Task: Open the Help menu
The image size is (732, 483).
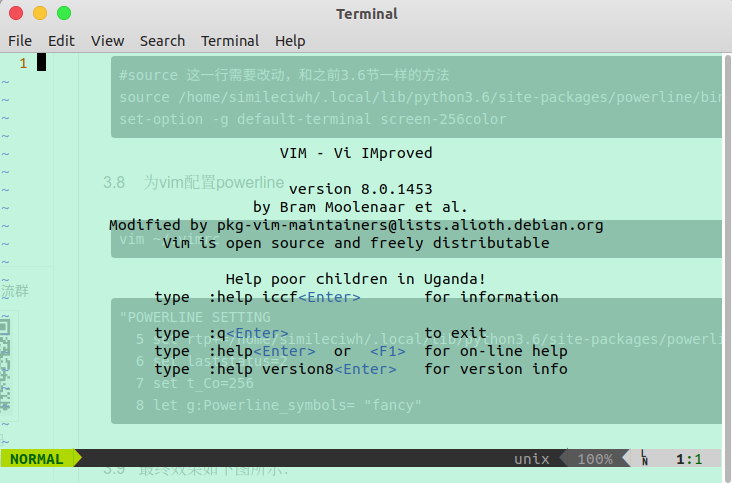Action: coord(290,41)
